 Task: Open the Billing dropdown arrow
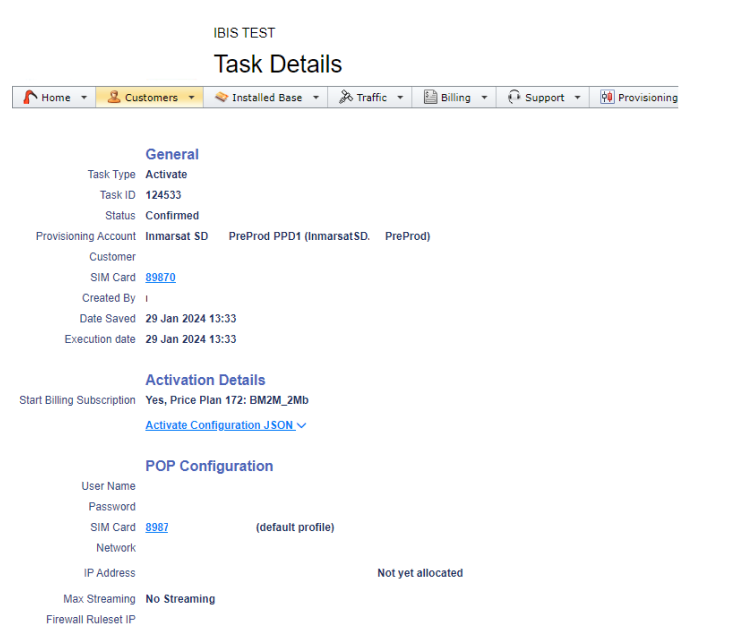click(484, 98)
